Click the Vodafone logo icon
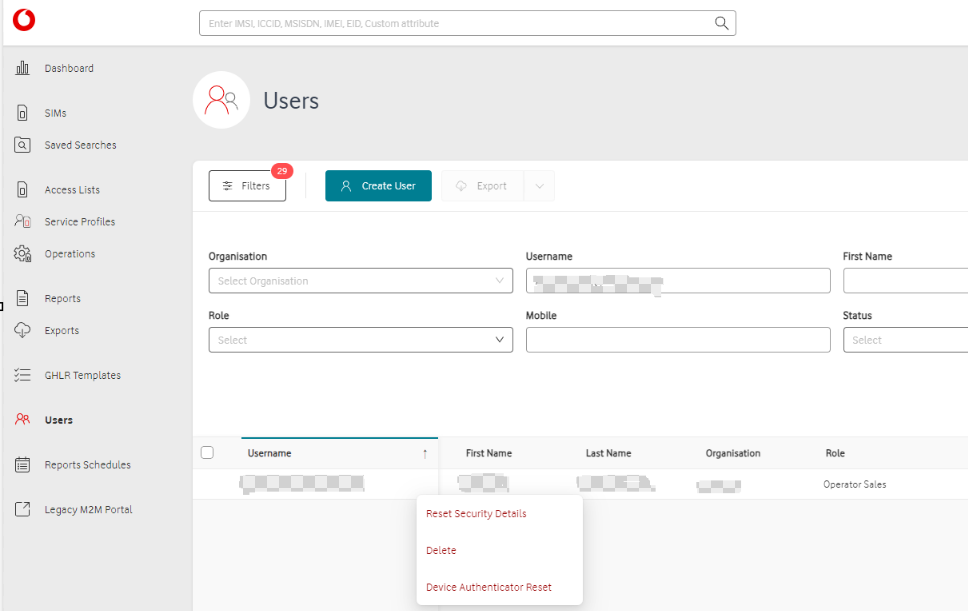The width and height of the screenshot is (968, 611). [23, 20]
